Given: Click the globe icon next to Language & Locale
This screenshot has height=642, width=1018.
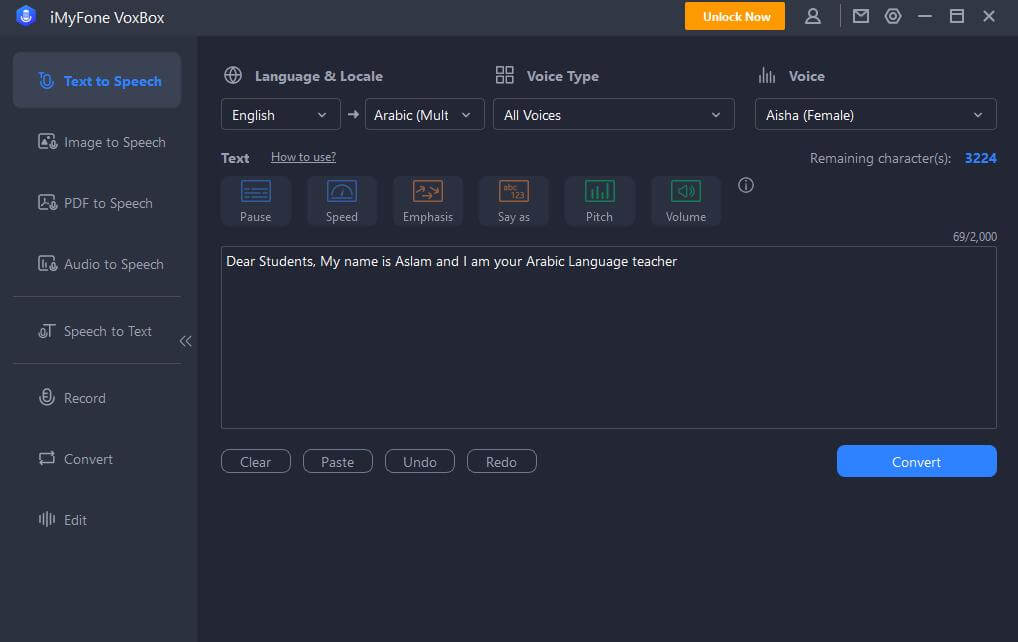Looking at the screenshot, I should point(233,75).
